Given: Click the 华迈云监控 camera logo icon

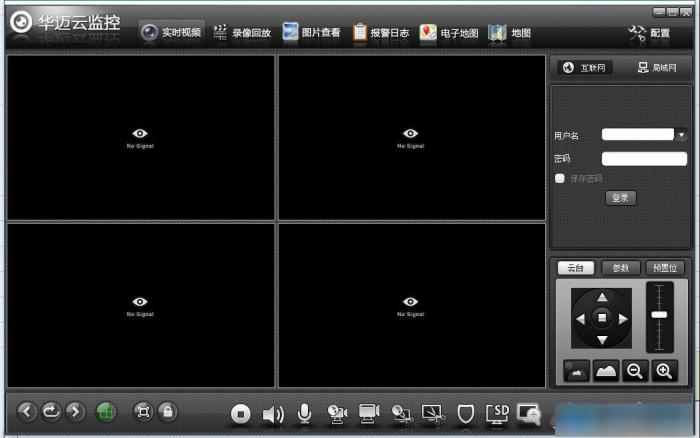Looking at the screenshot, I should [21, 21].
